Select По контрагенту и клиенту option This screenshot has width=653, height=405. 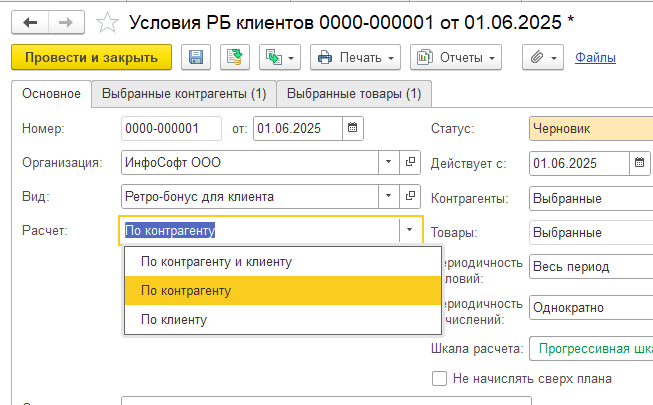click(216, 262)
